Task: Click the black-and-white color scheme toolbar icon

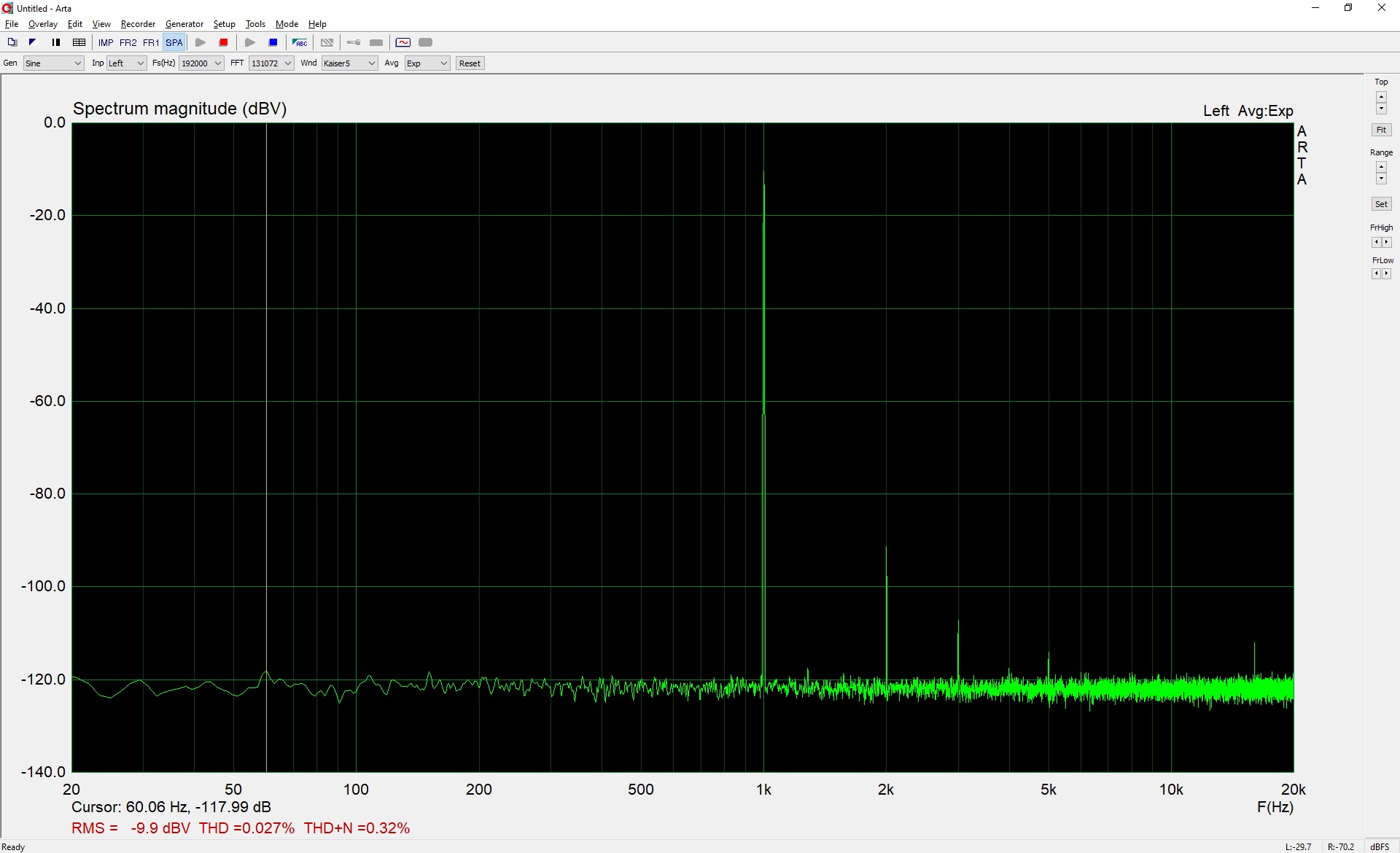Action: (33, 42)
